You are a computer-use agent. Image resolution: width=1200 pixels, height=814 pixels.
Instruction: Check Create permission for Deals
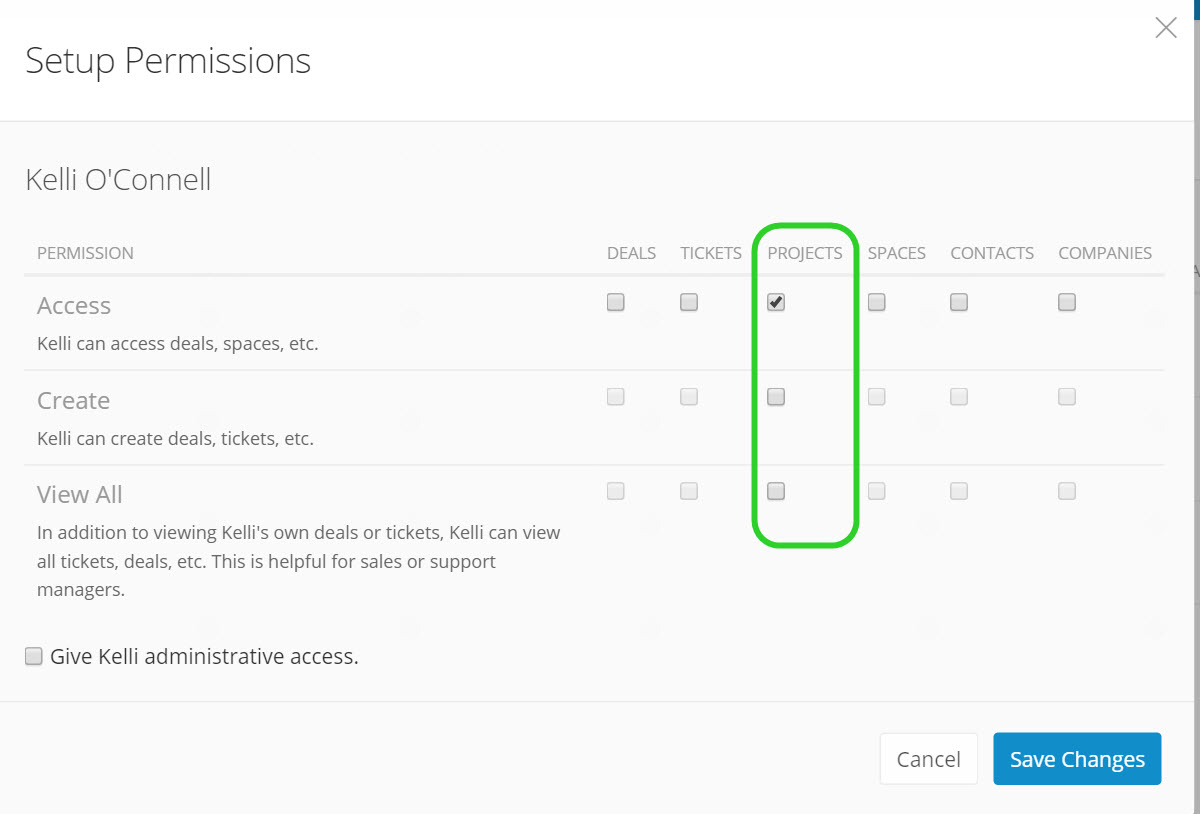616,397
